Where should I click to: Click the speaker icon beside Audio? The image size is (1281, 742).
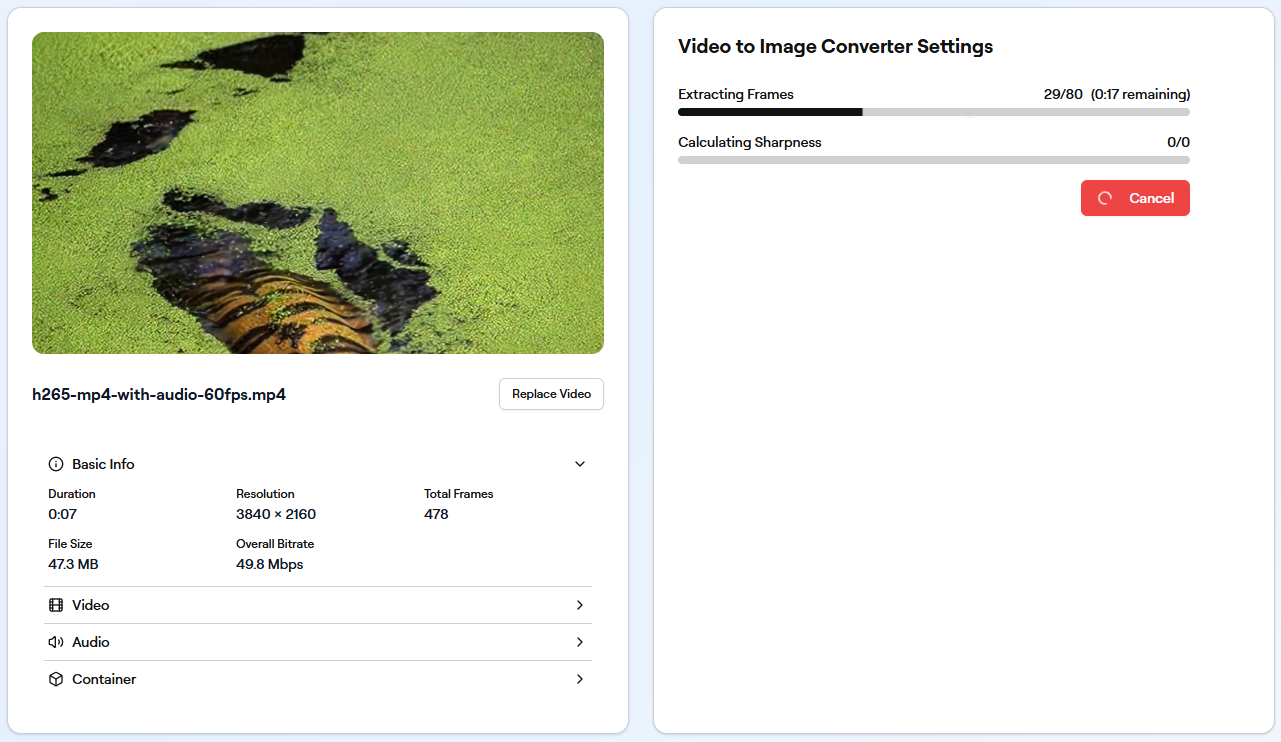coord(56,642)
